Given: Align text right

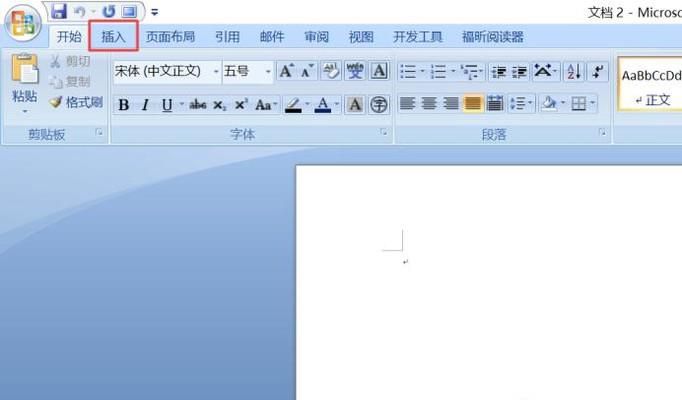Looking at the screenshot, I should pyautogui.click(x=451, y=103).
